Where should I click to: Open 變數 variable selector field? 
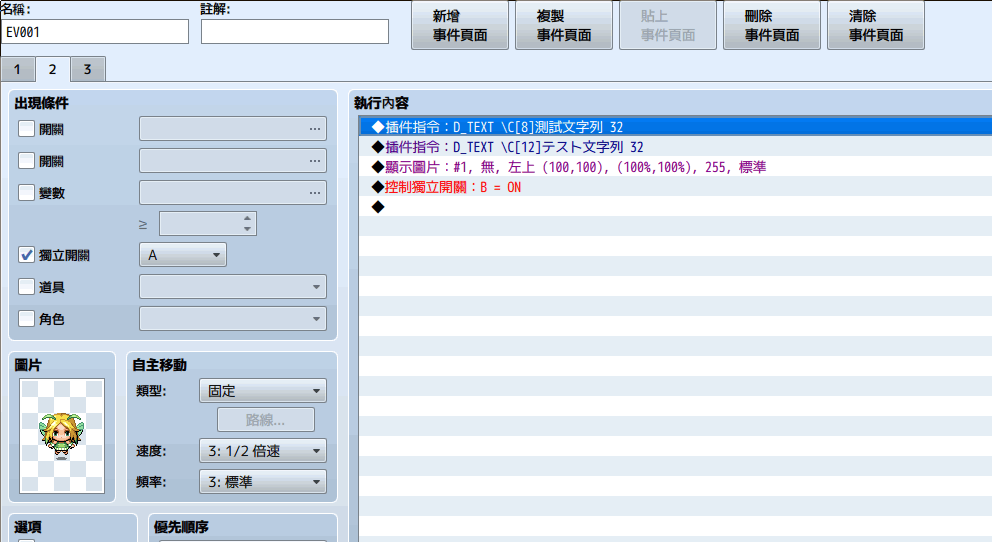[233, 192]
